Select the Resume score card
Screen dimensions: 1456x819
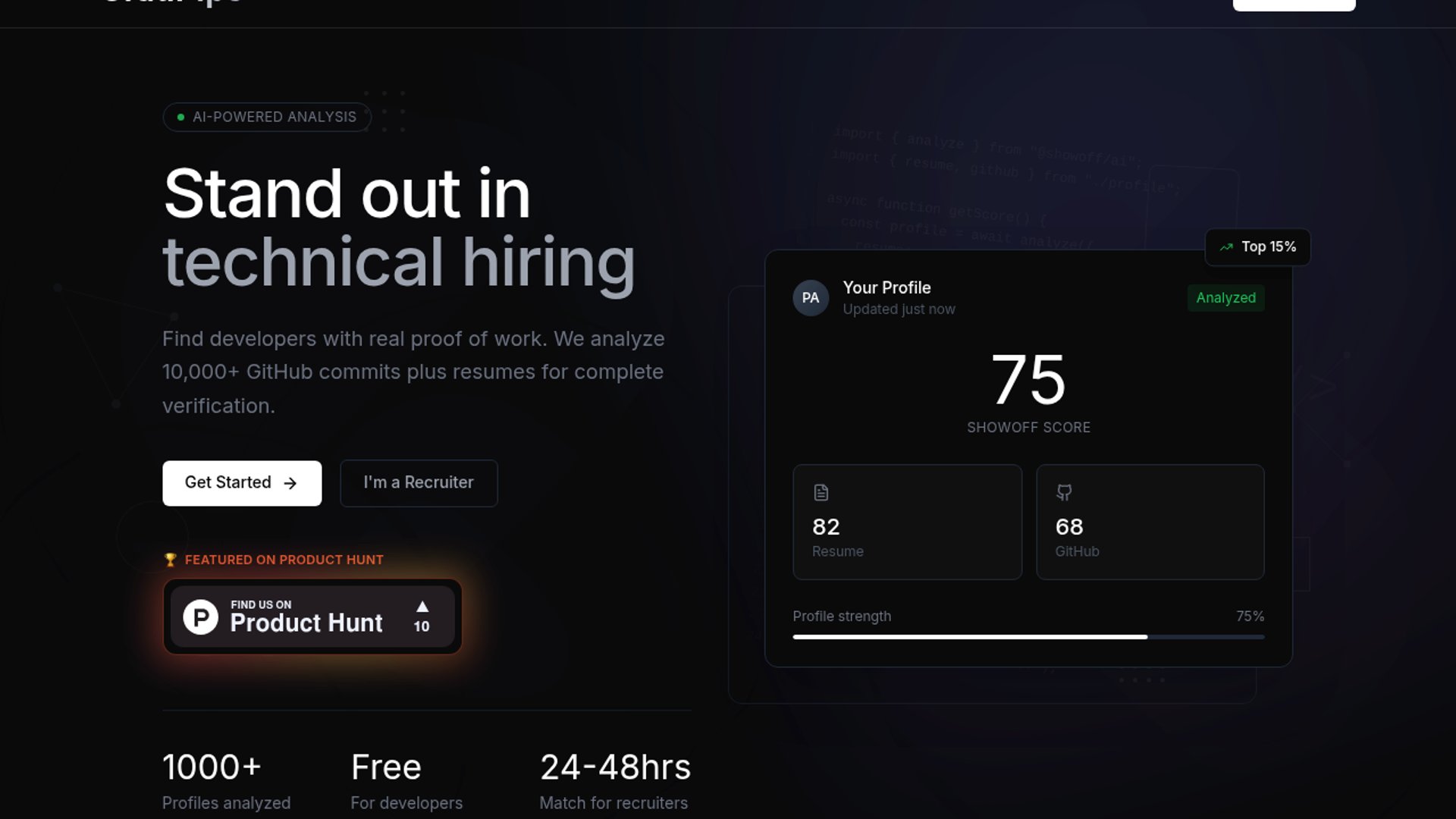point(907,522)
